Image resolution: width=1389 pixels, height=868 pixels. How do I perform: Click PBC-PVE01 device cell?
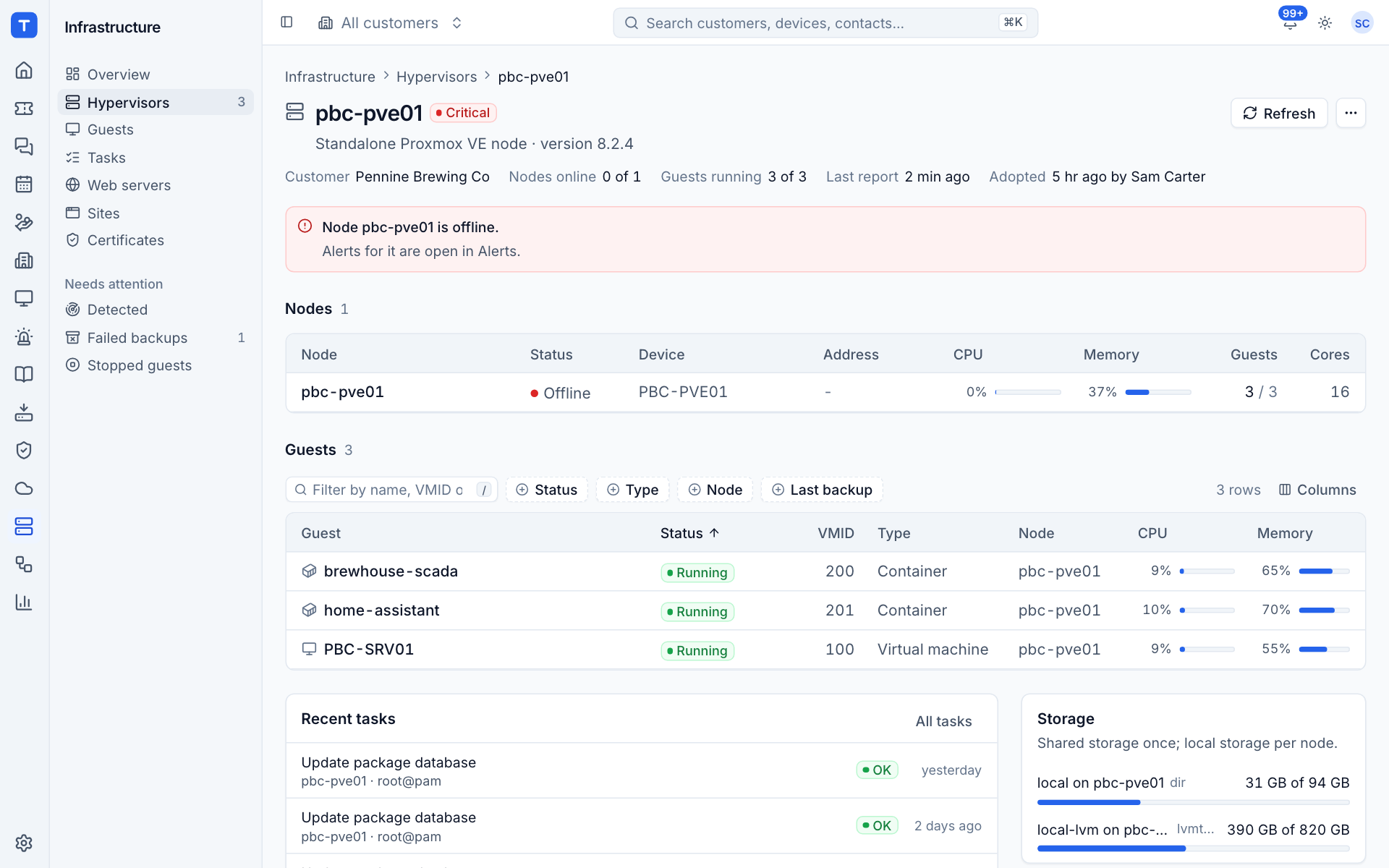tap(683, 392)
